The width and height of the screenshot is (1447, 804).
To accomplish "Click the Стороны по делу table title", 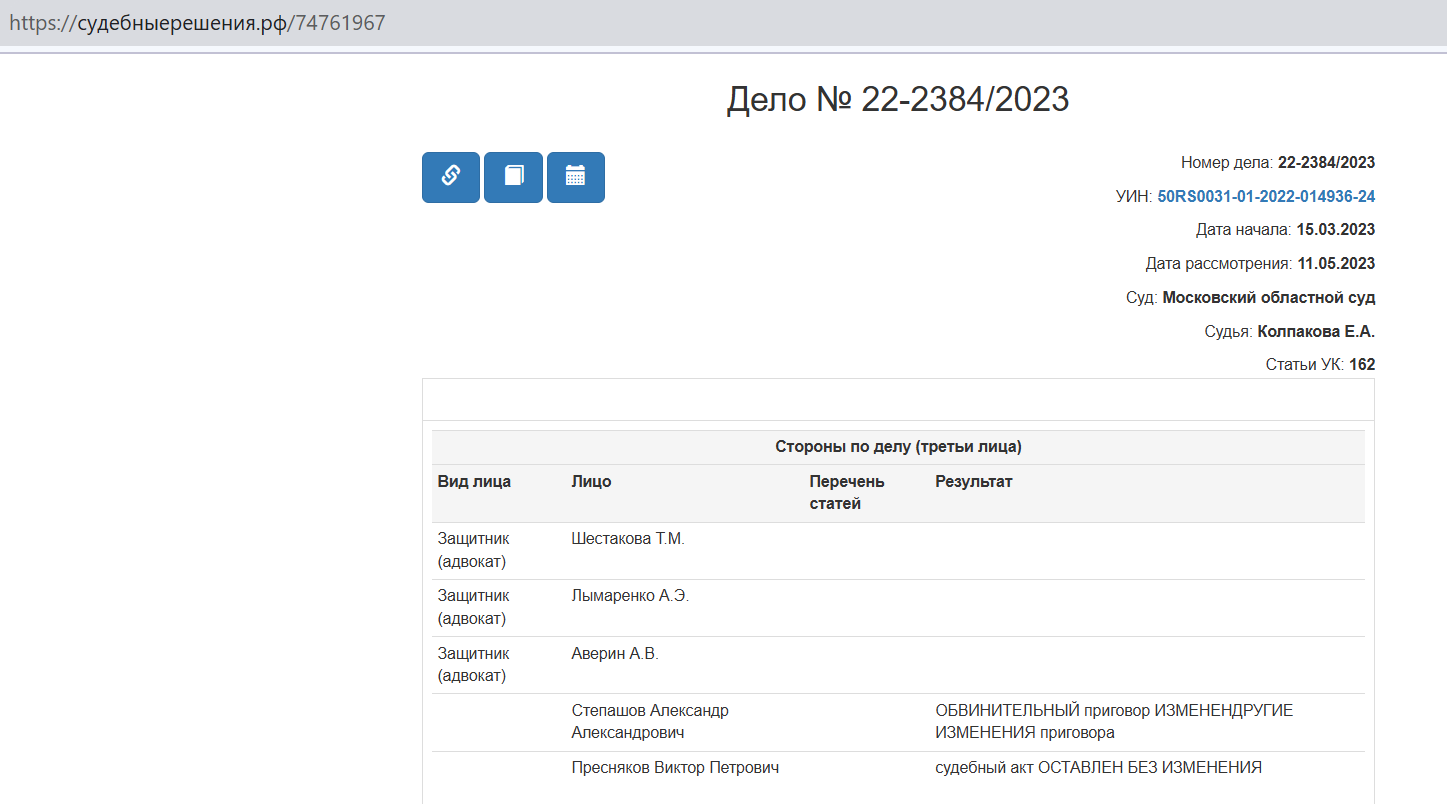I will 897,447.
